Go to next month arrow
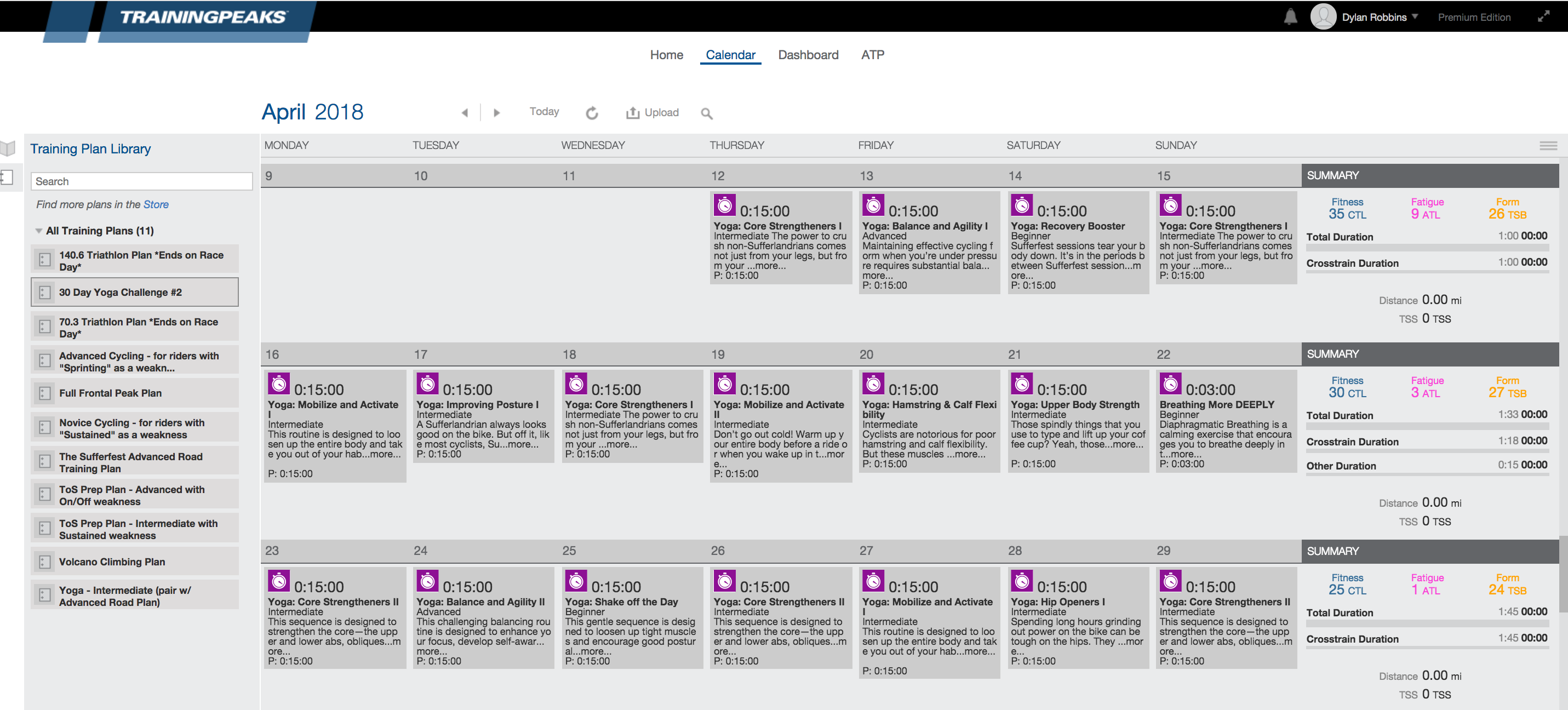The width and height of the screenshot is (1568, 710). coord(497,113)
